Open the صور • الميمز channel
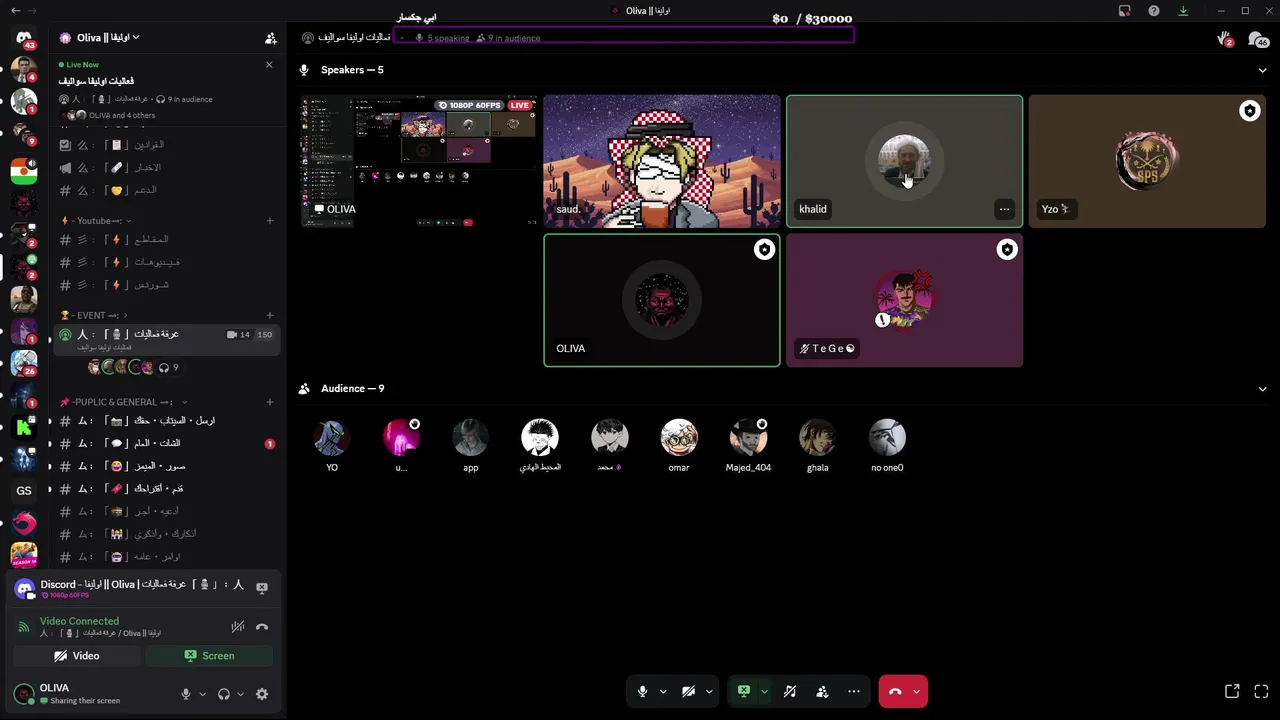 click(165, 466)
